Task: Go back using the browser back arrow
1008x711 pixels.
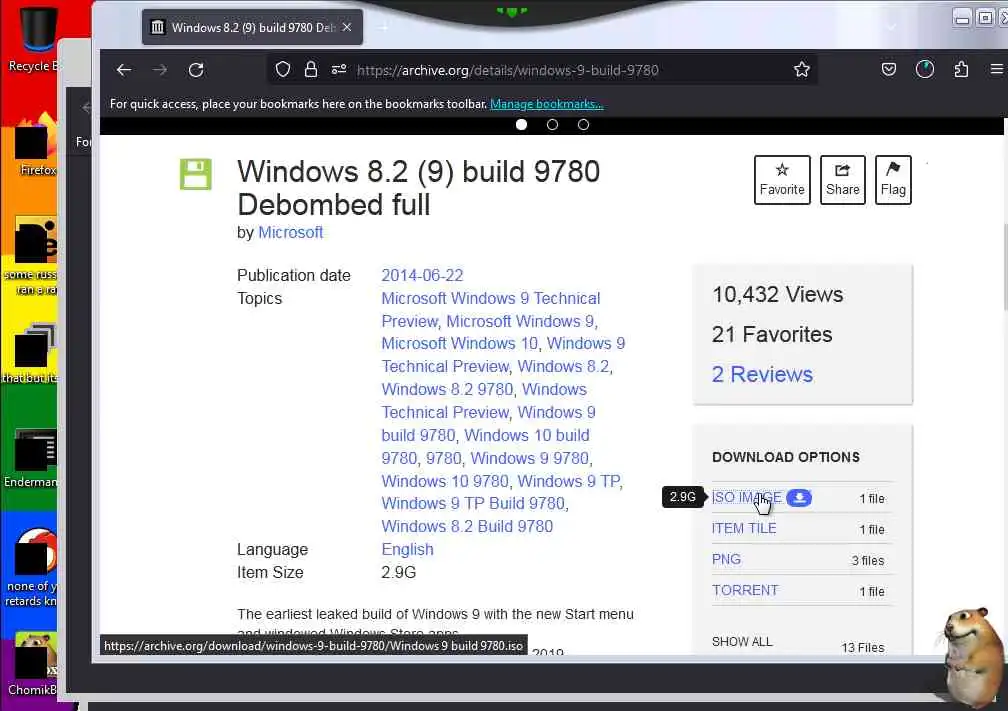Action: pyautogui.click(x=124, y=70)
